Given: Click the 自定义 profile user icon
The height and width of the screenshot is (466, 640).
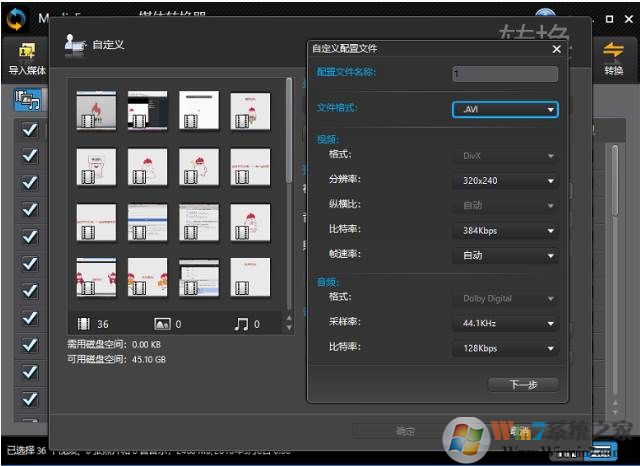Looking at the screenshot, I should (x=75, y=44).
